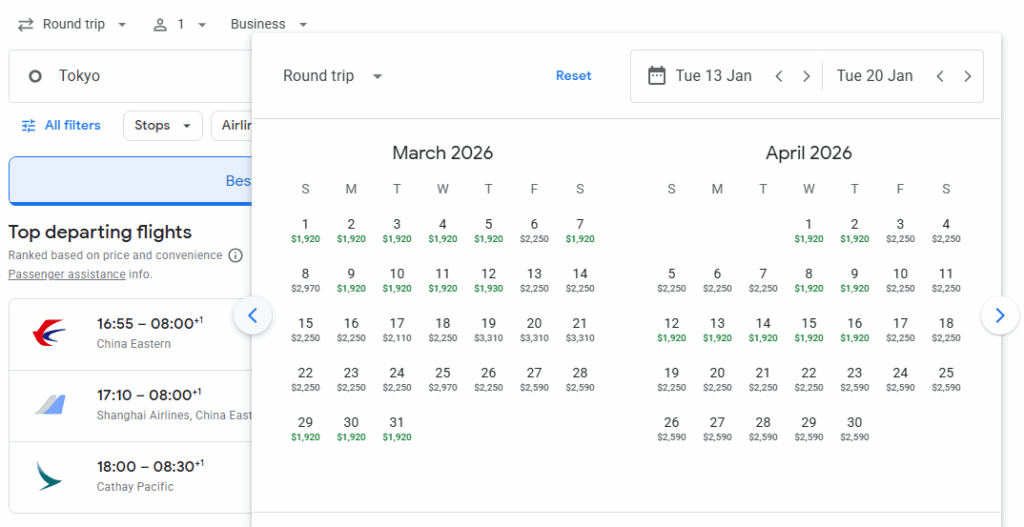This screenshot has height=527, width=1024.
Task: Open All filters panel
Action: coord(61,126)
